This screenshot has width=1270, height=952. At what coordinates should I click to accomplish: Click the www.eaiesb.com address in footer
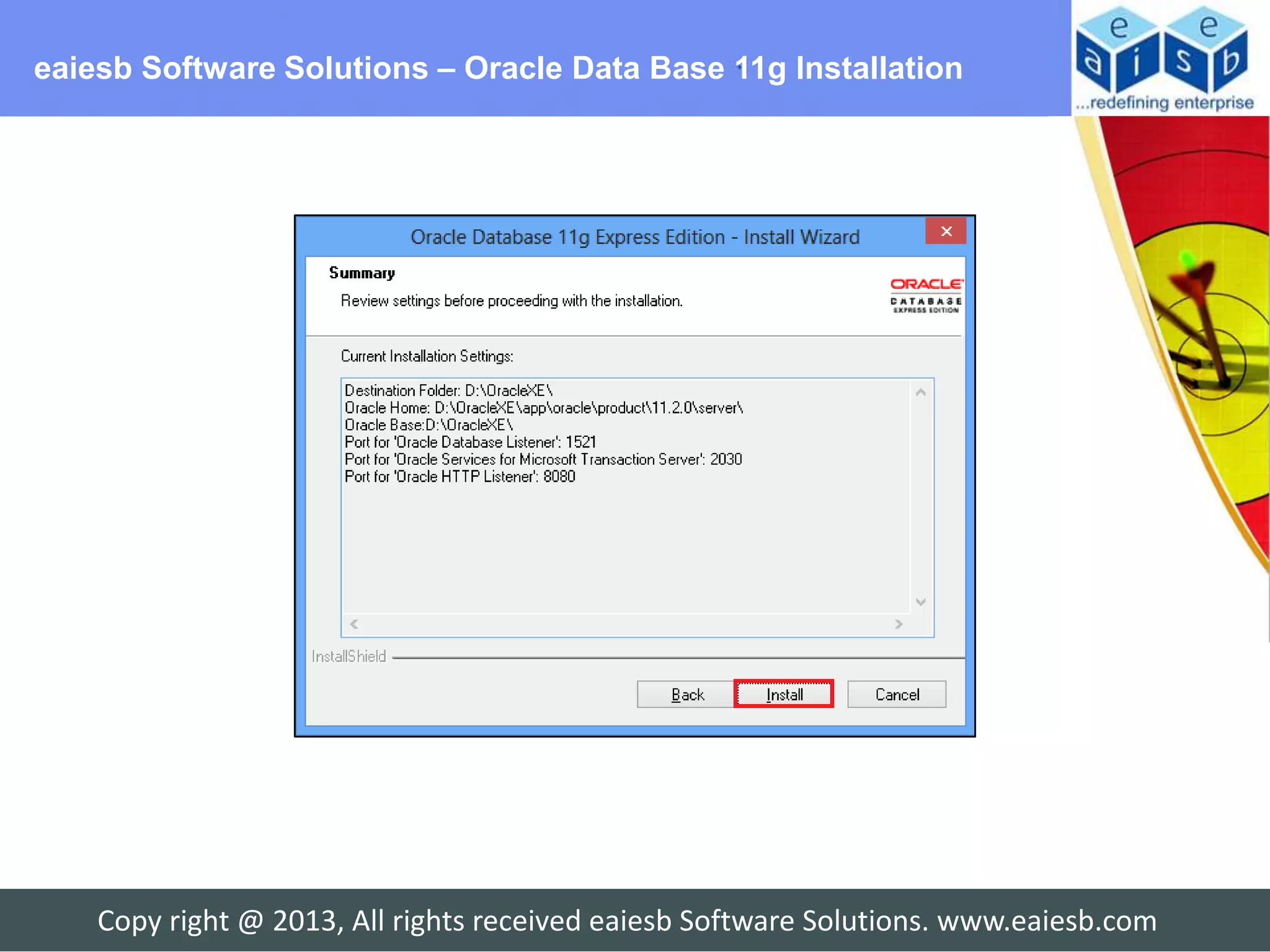coord(1047,921)
